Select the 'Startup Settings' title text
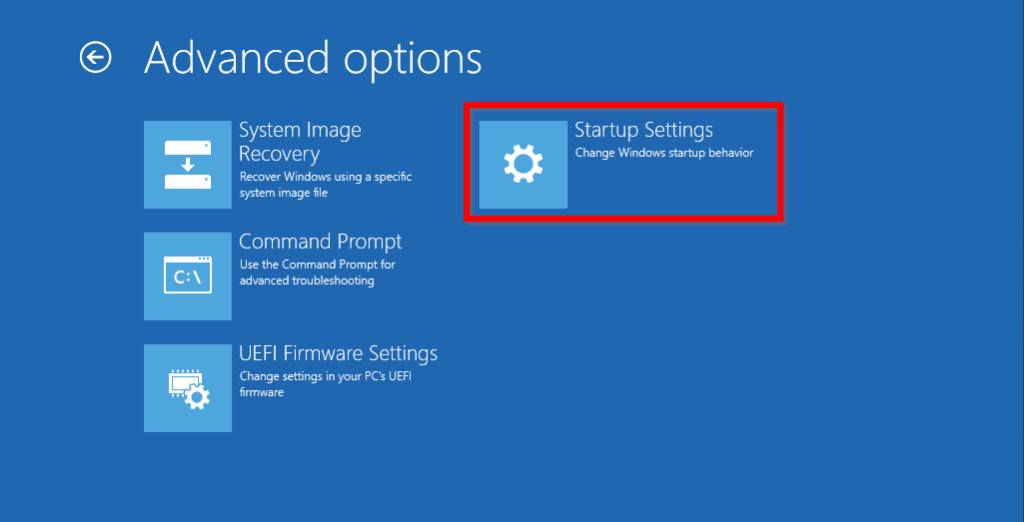The width and height of the screenshot is (1024, 522). (643, 130)
